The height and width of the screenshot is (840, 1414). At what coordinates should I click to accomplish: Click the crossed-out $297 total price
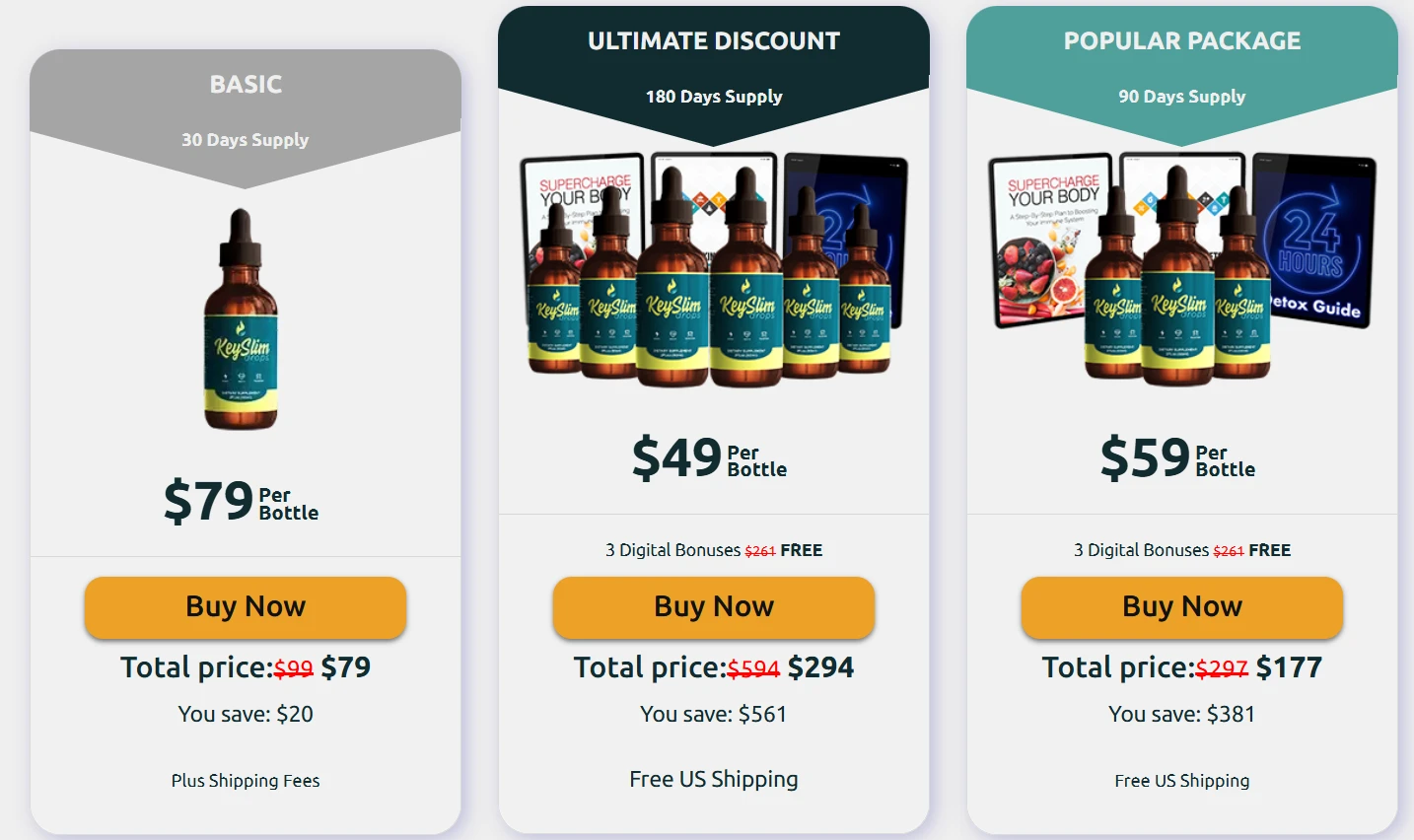[1222, 669]
